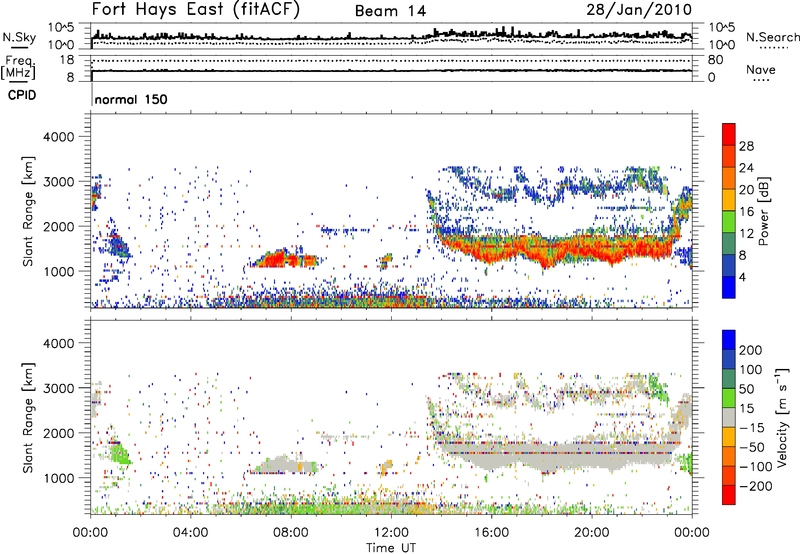This screenshot has width=800, height=554.
Task: Click the "28" label on power colorbar
Action: (746, 146)
